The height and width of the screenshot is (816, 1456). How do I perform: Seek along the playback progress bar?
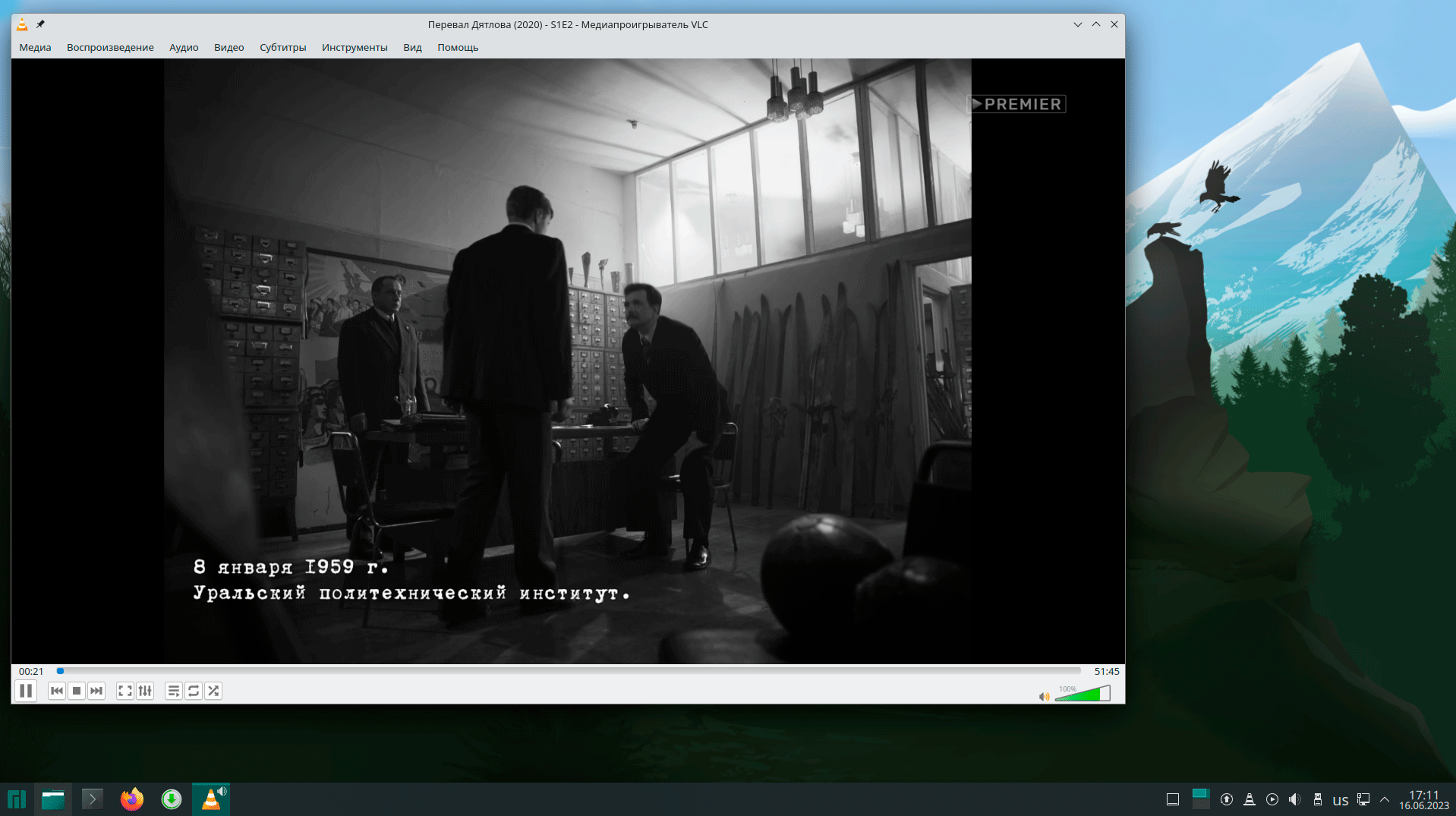pos(569,671)
